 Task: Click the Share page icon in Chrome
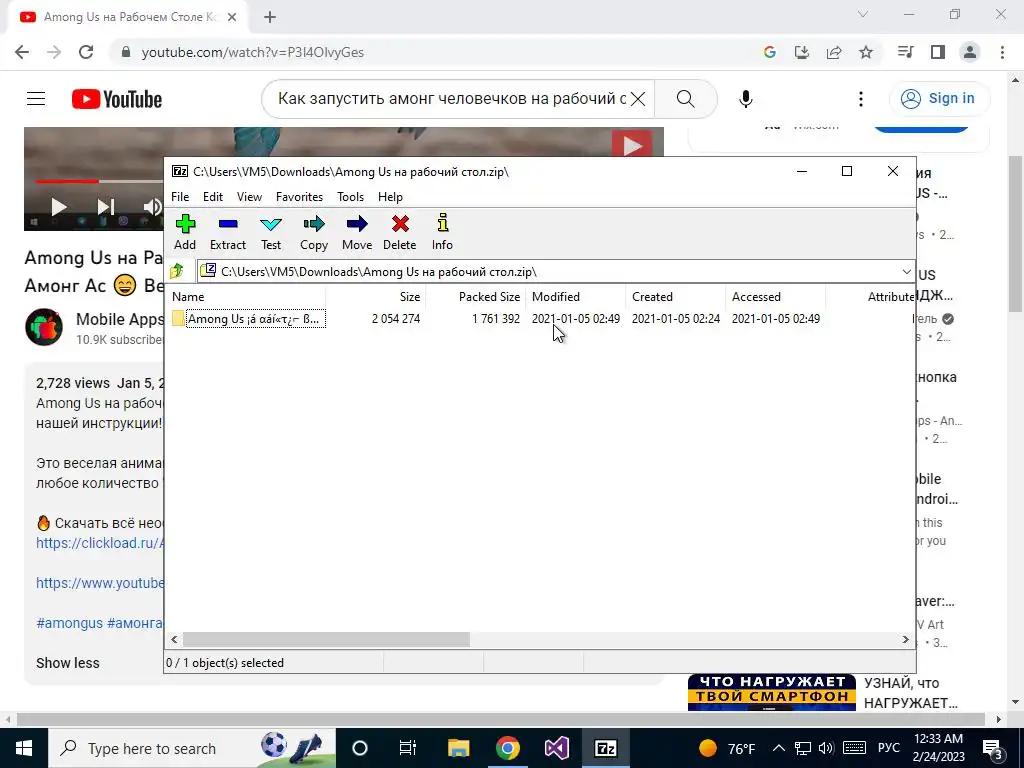(x=834, y=52)
